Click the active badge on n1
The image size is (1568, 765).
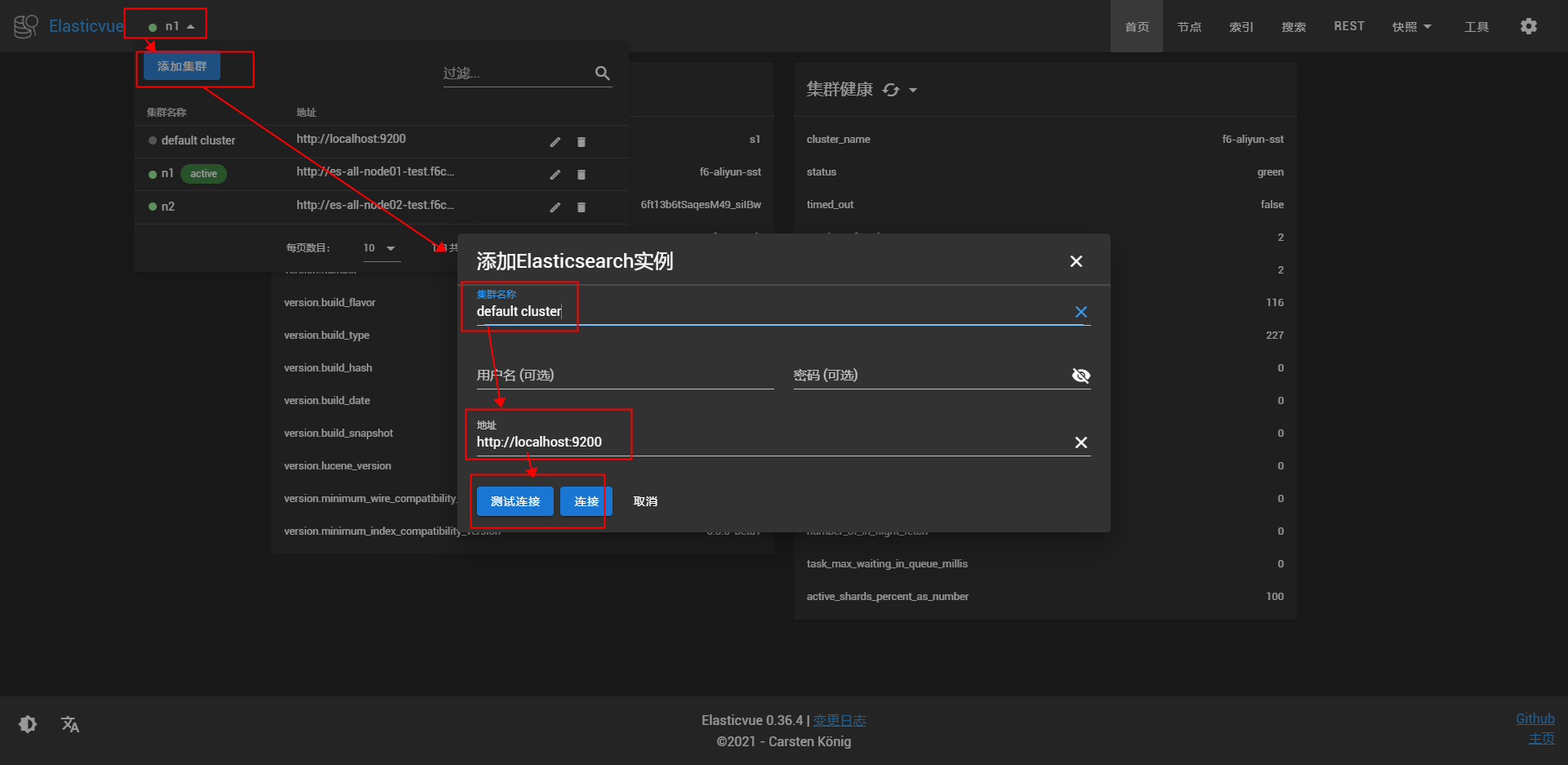tap(203, 174)
